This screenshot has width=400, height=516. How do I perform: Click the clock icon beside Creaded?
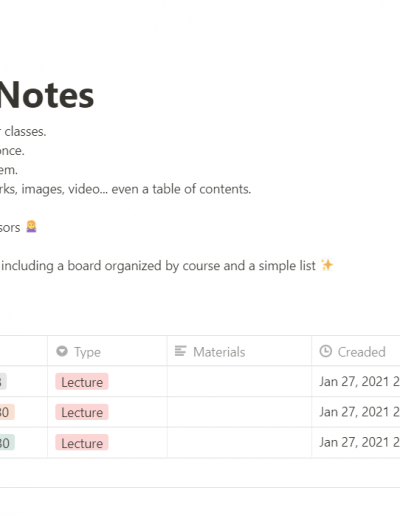tap(326, 351)
